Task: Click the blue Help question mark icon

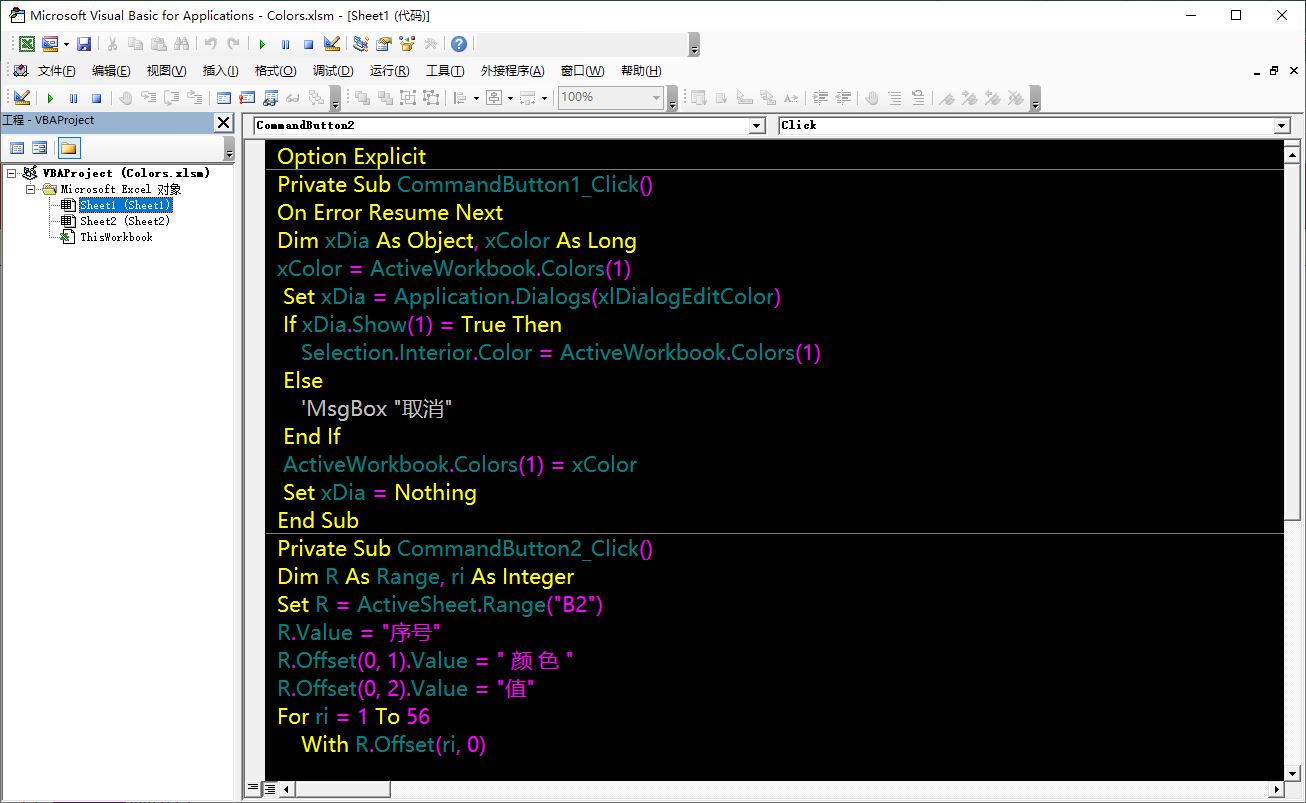Action: 459,44
